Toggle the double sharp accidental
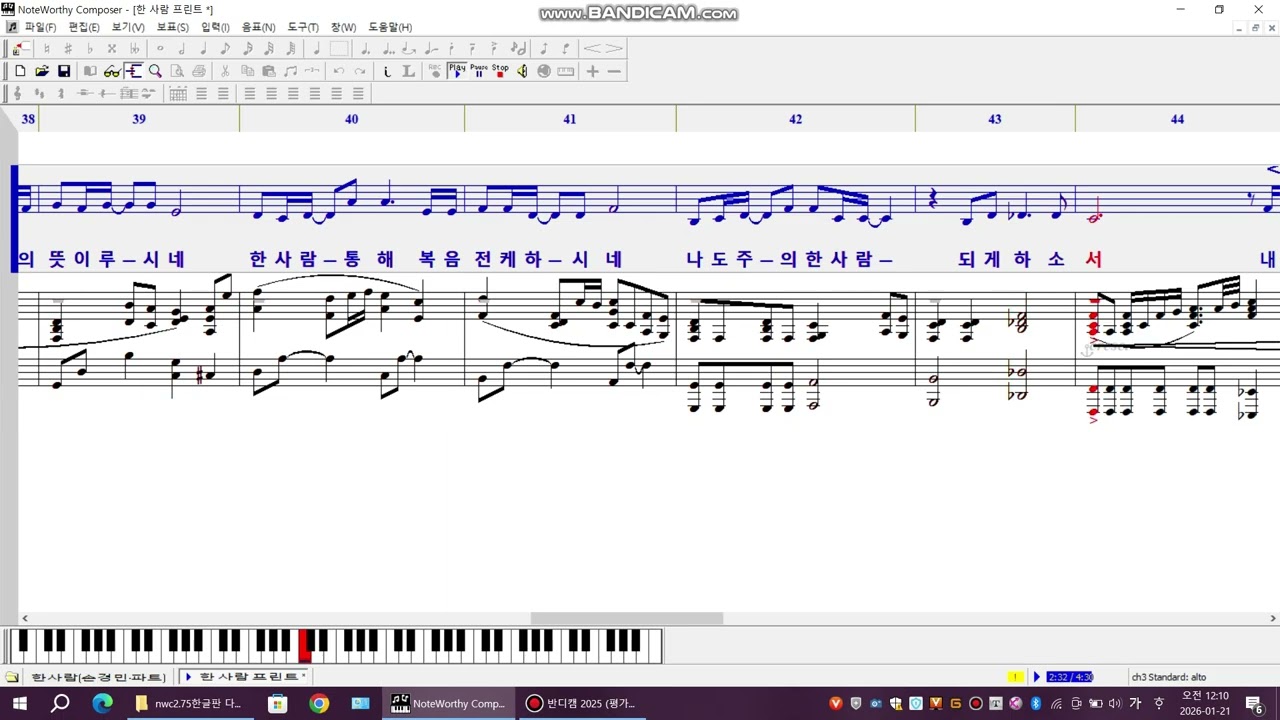The image size is (1280, 720). tap(112, 48)
